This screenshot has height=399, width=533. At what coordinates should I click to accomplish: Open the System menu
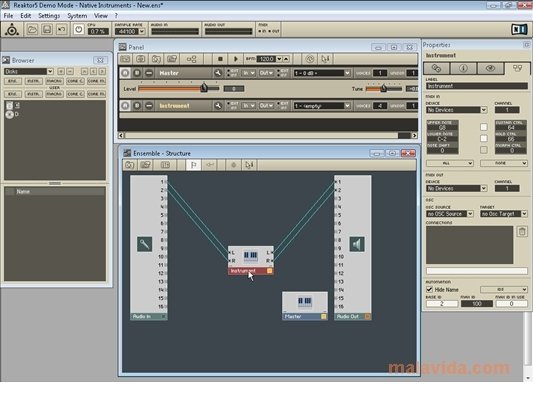[x=77, y=16]
